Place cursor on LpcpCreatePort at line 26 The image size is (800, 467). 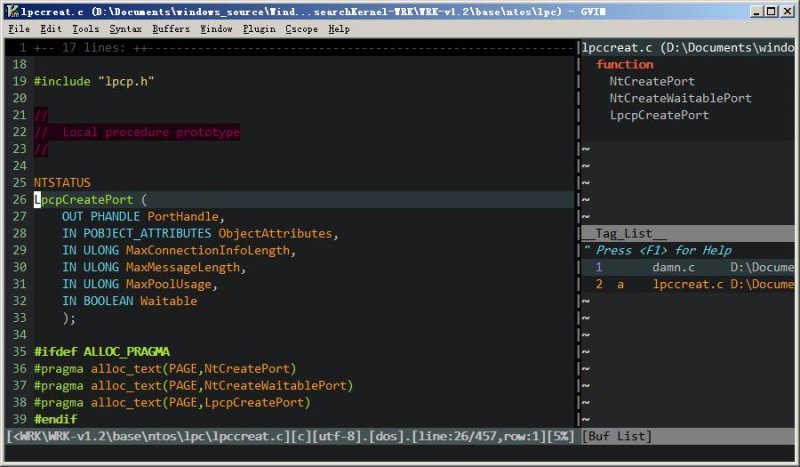(83, 200)
